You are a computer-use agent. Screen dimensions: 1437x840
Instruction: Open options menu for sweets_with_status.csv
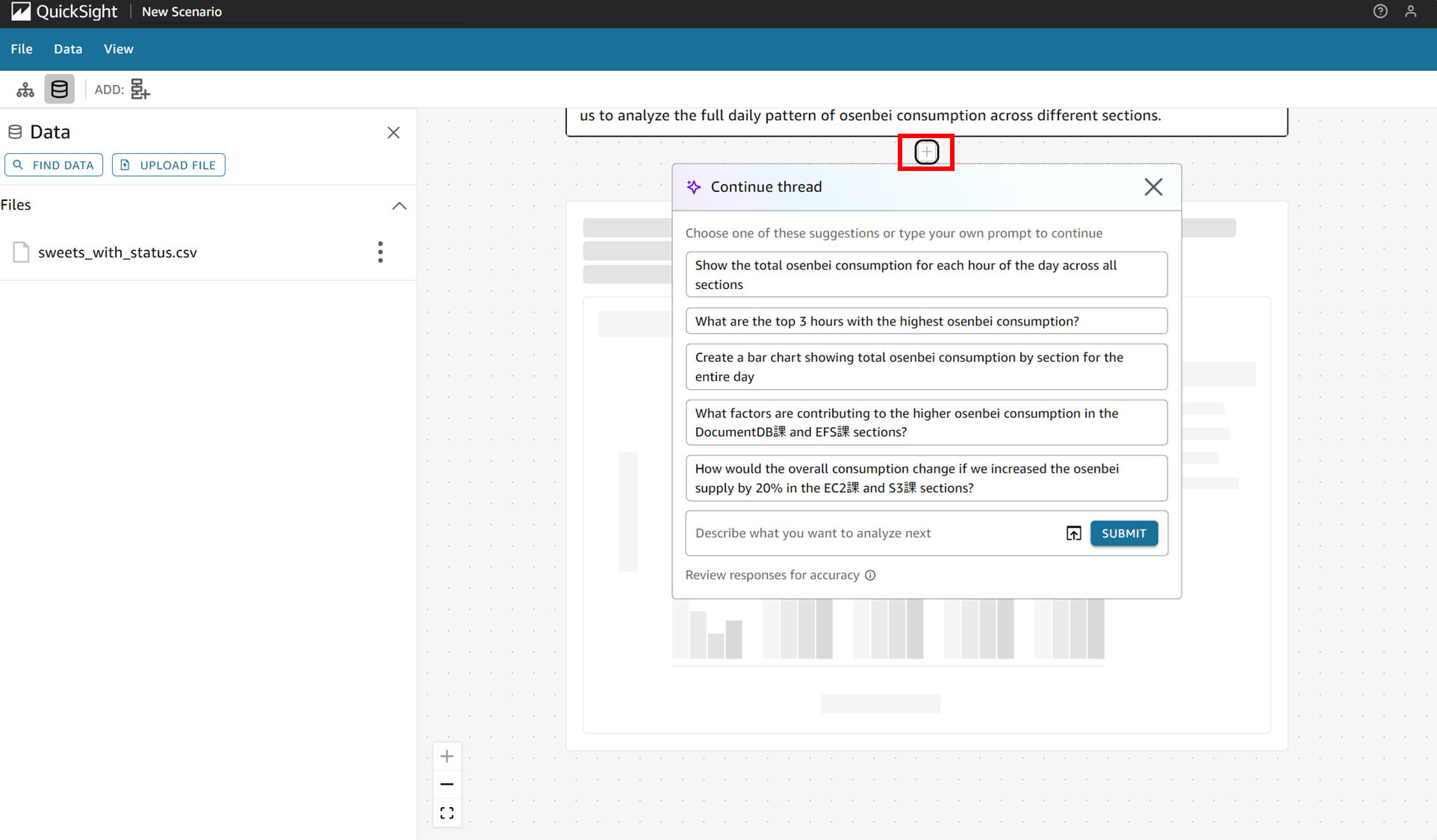click(x=380, y=252)
